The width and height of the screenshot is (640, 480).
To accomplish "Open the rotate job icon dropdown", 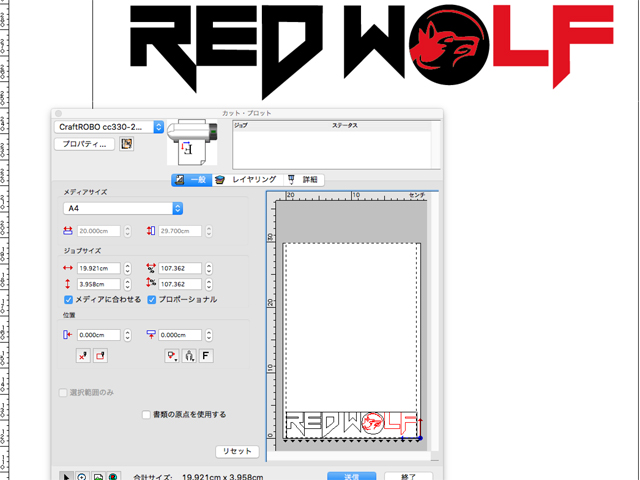I will 189,356.
